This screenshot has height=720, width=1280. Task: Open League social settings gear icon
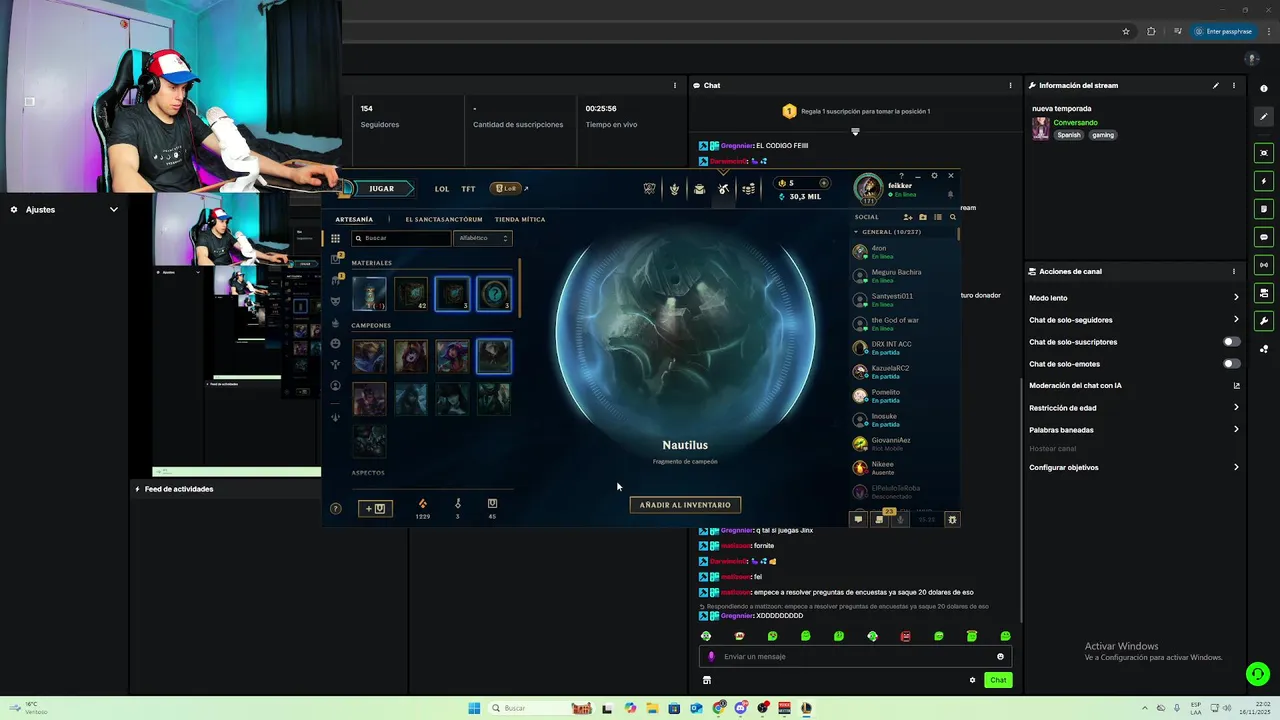[x=952, y=519]
